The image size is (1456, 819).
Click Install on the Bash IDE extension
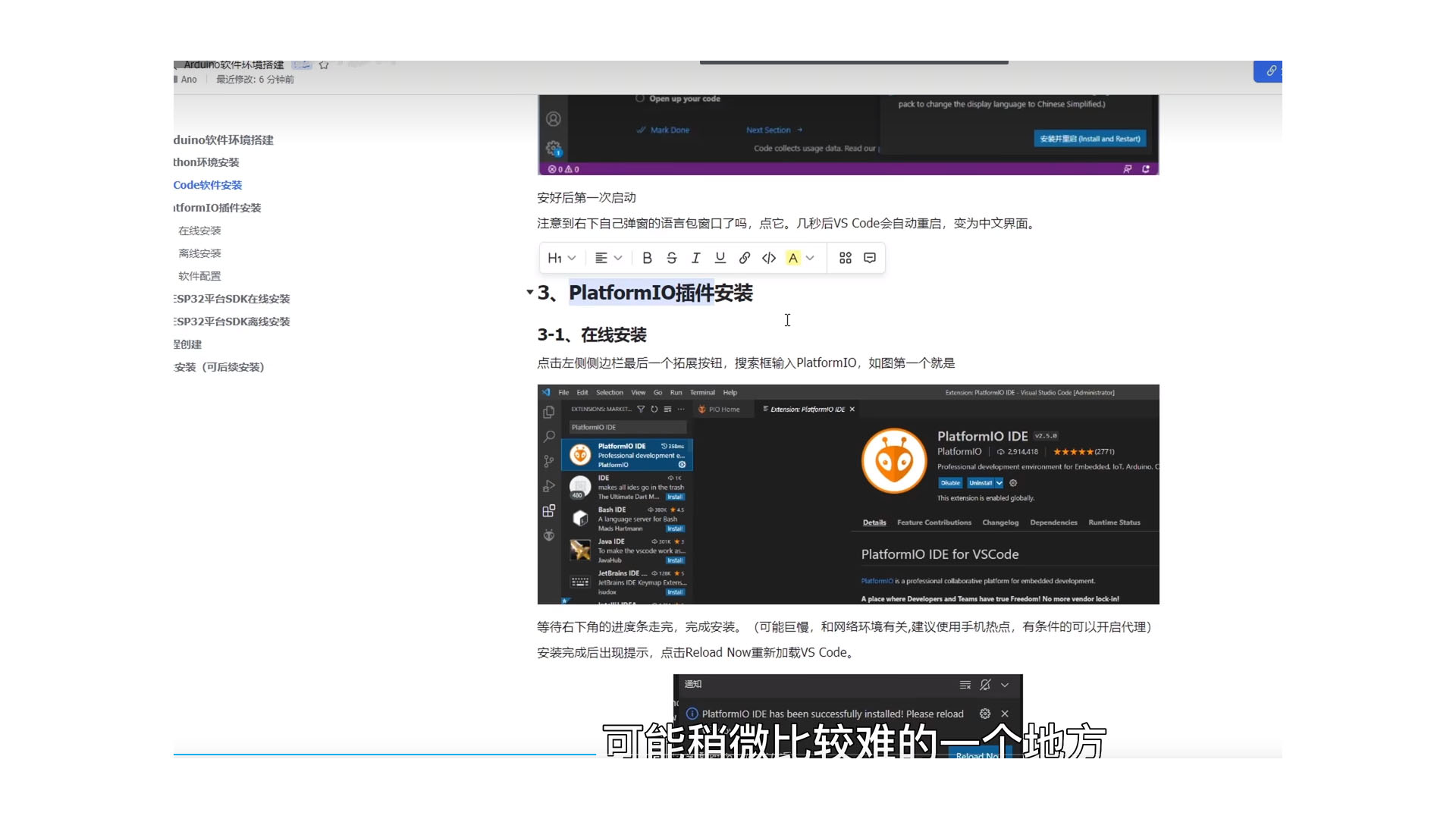click(x=675, y=529)
